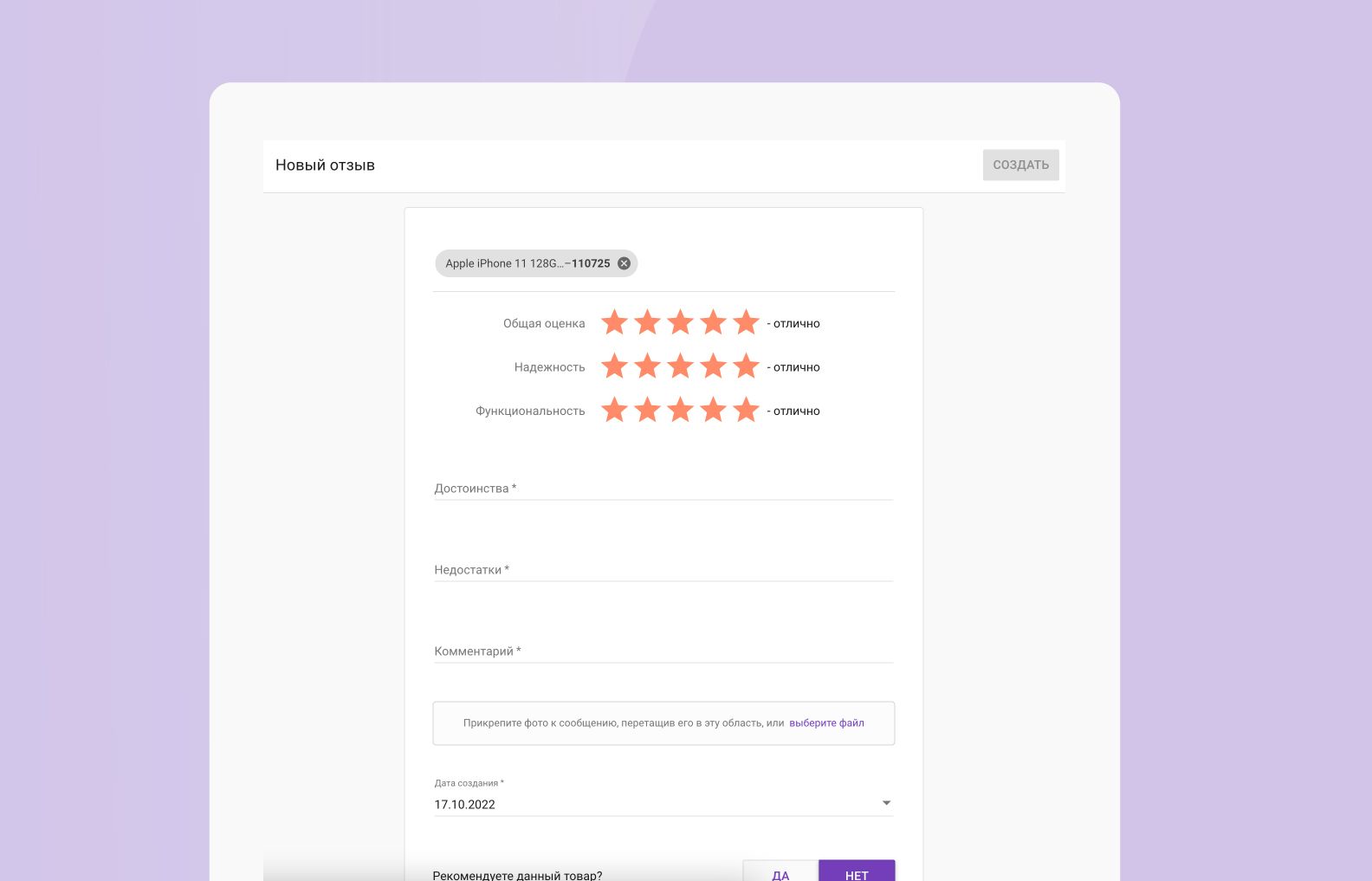Set overall rating (Общая оценка) to one star
1372x881 pixels.
pyautogui.click(x=614, y=322)
